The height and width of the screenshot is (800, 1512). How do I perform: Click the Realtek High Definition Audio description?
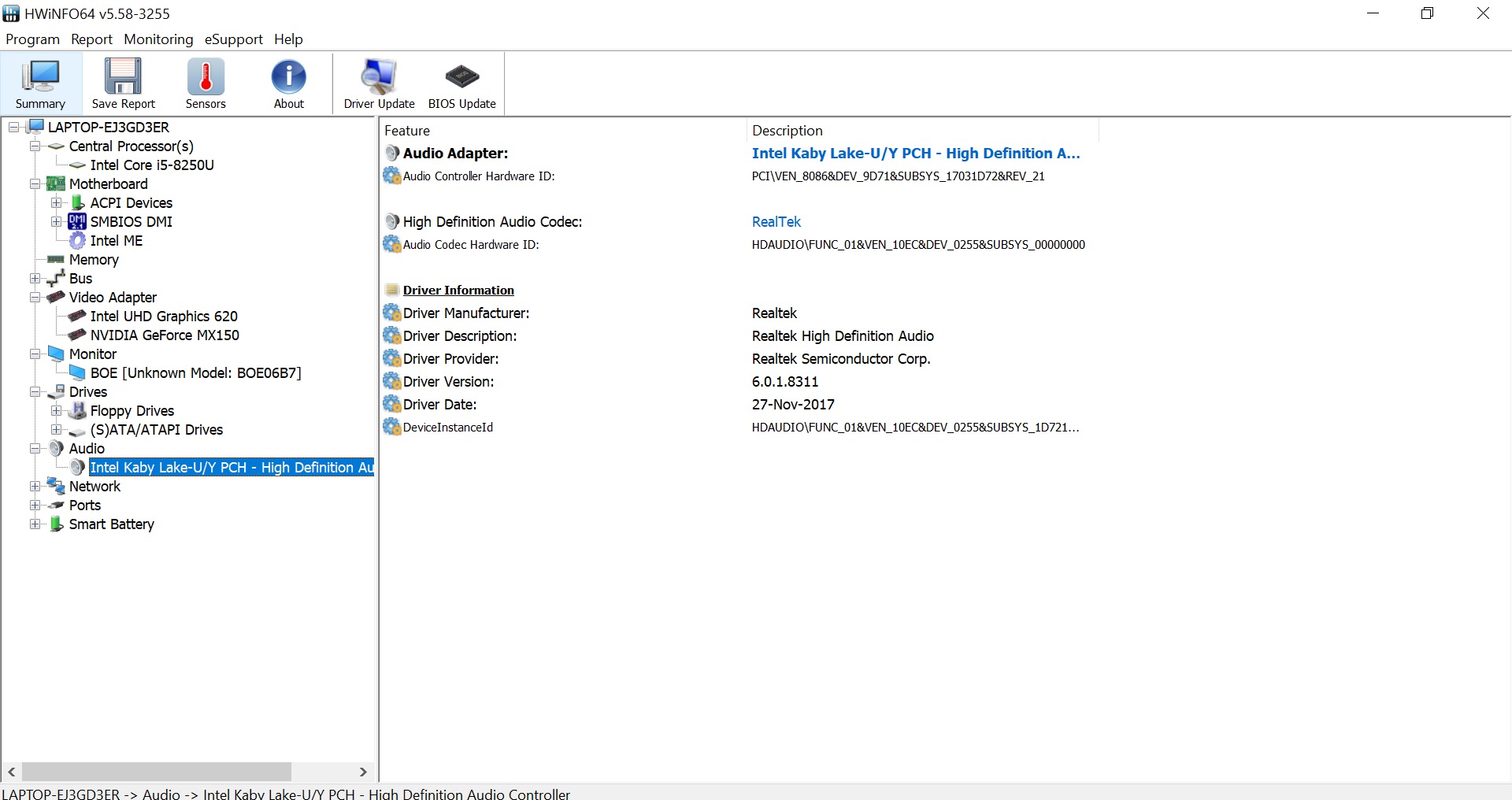point(843,335)
